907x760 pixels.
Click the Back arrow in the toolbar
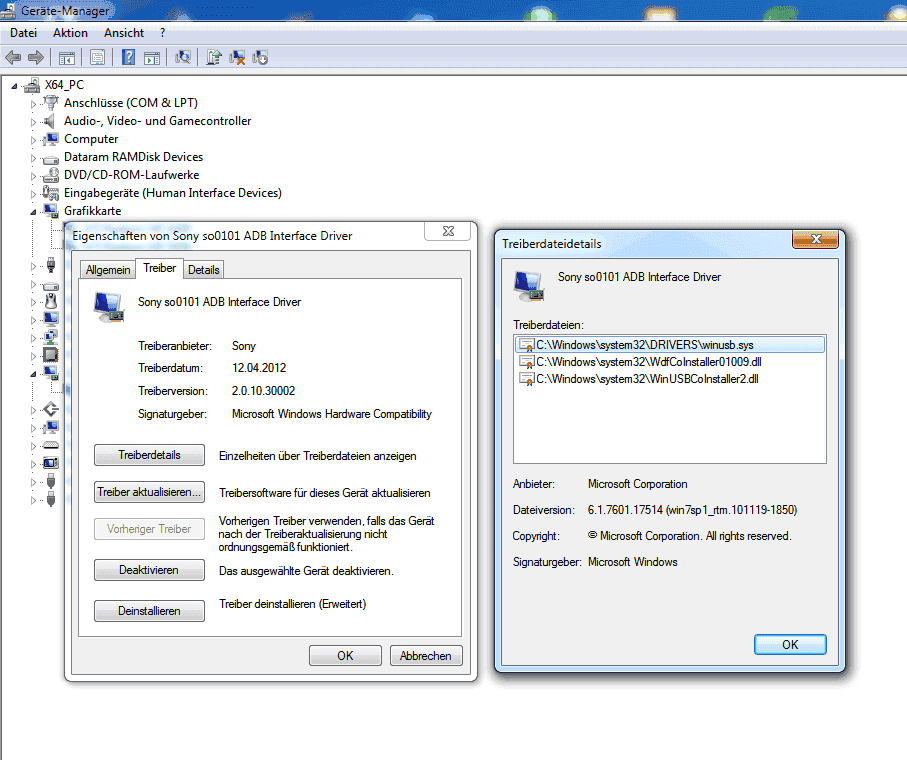(13, 57)
